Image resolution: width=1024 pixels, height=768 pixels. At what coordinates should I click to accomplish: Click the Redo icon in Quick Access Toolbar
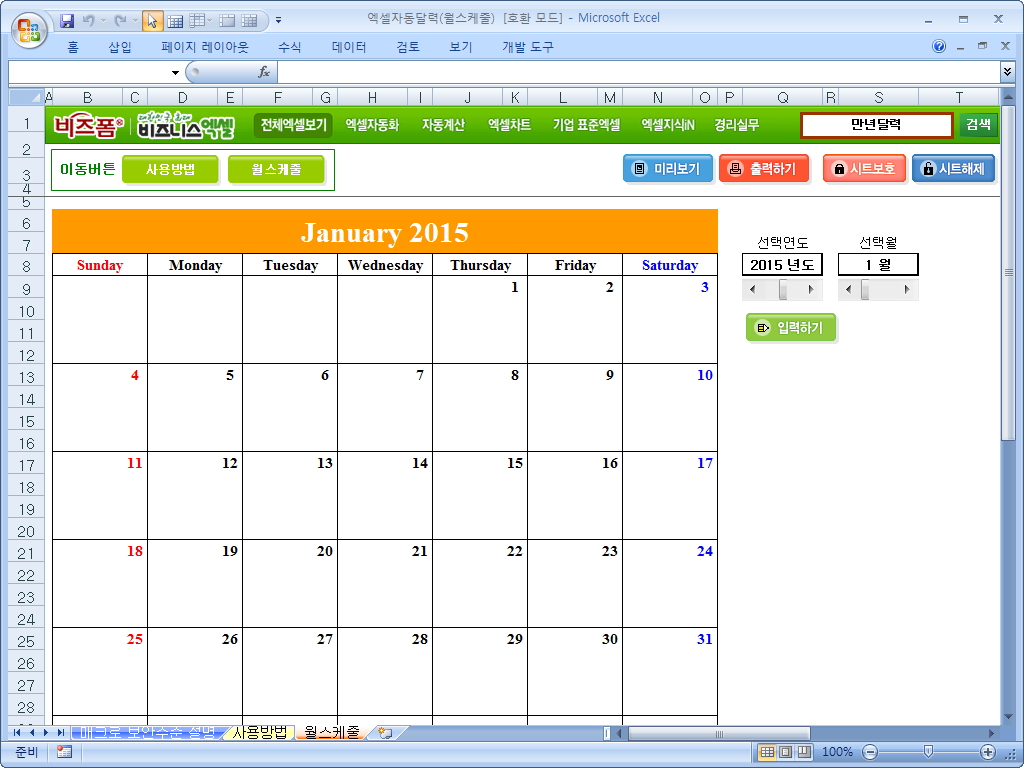click(120, 21)
